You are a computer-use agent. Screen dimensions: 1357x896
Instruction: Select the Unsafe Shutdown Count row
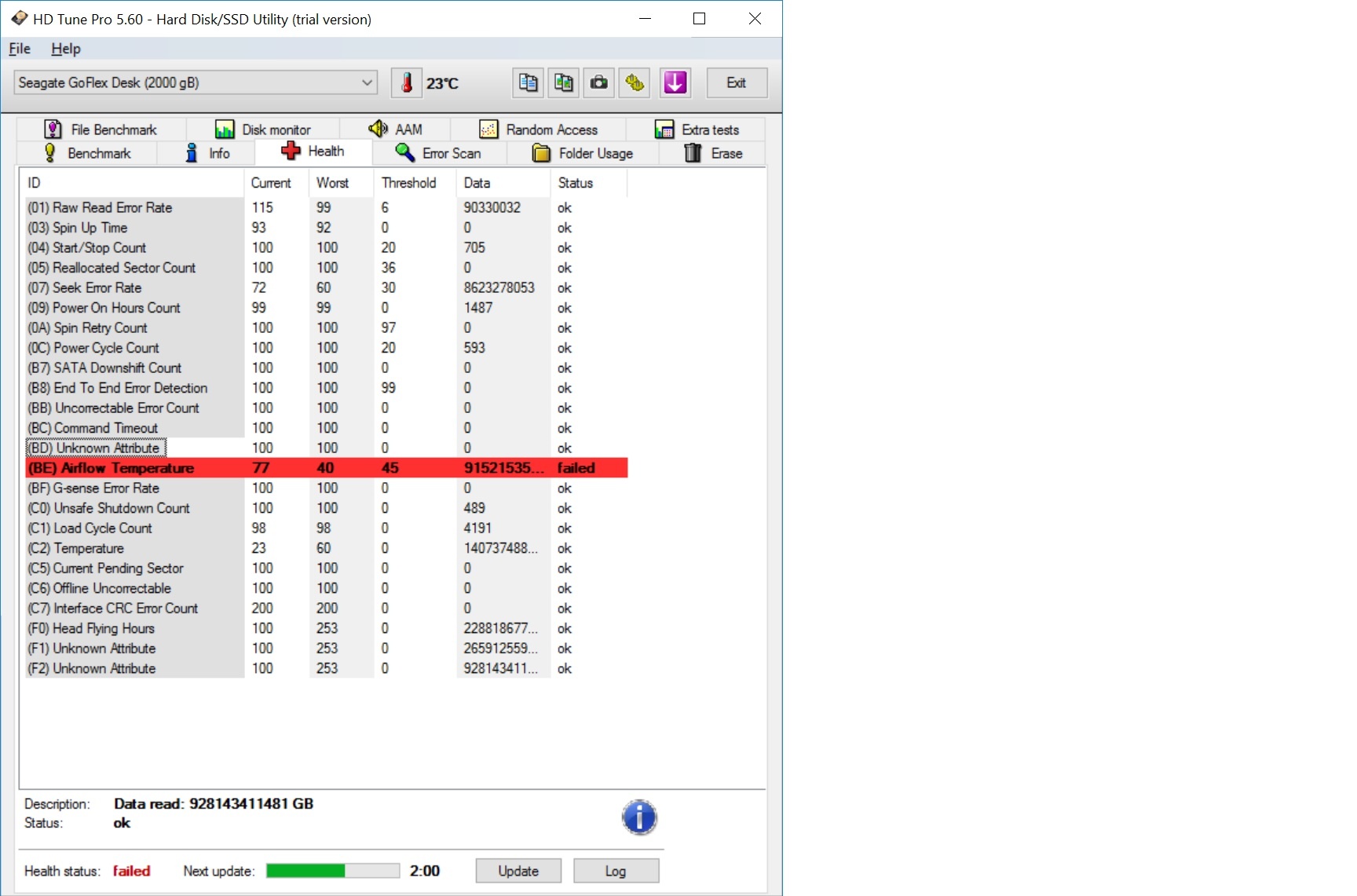point(327,508)
